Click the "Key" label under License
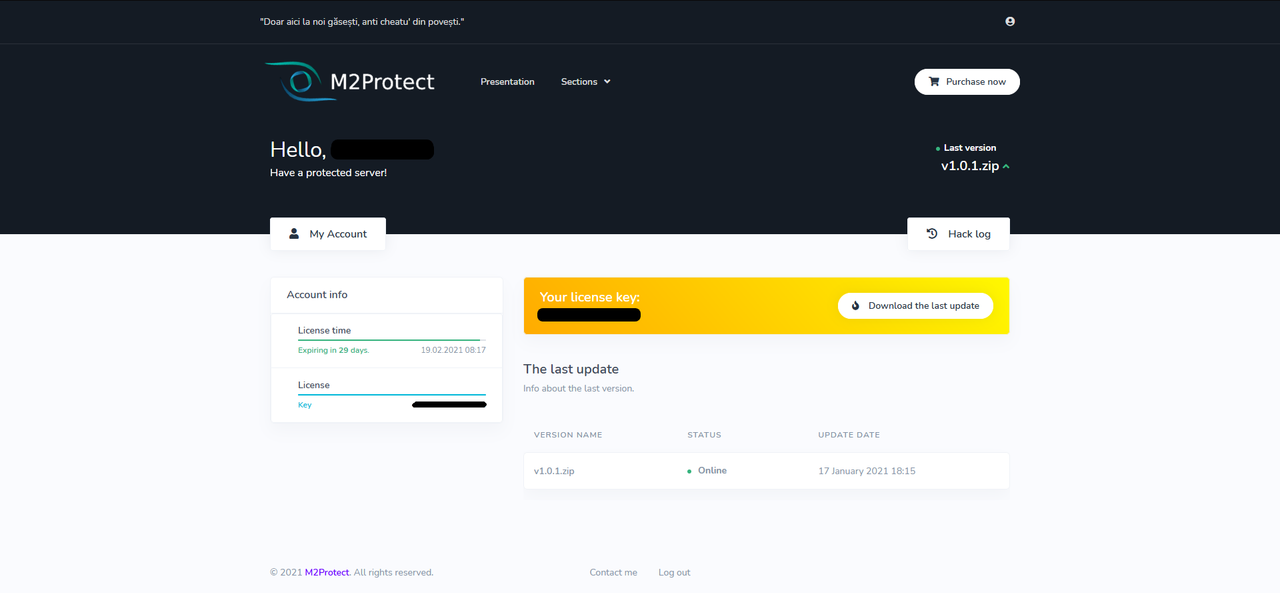 pyautogui.click(x=305, y=405)
